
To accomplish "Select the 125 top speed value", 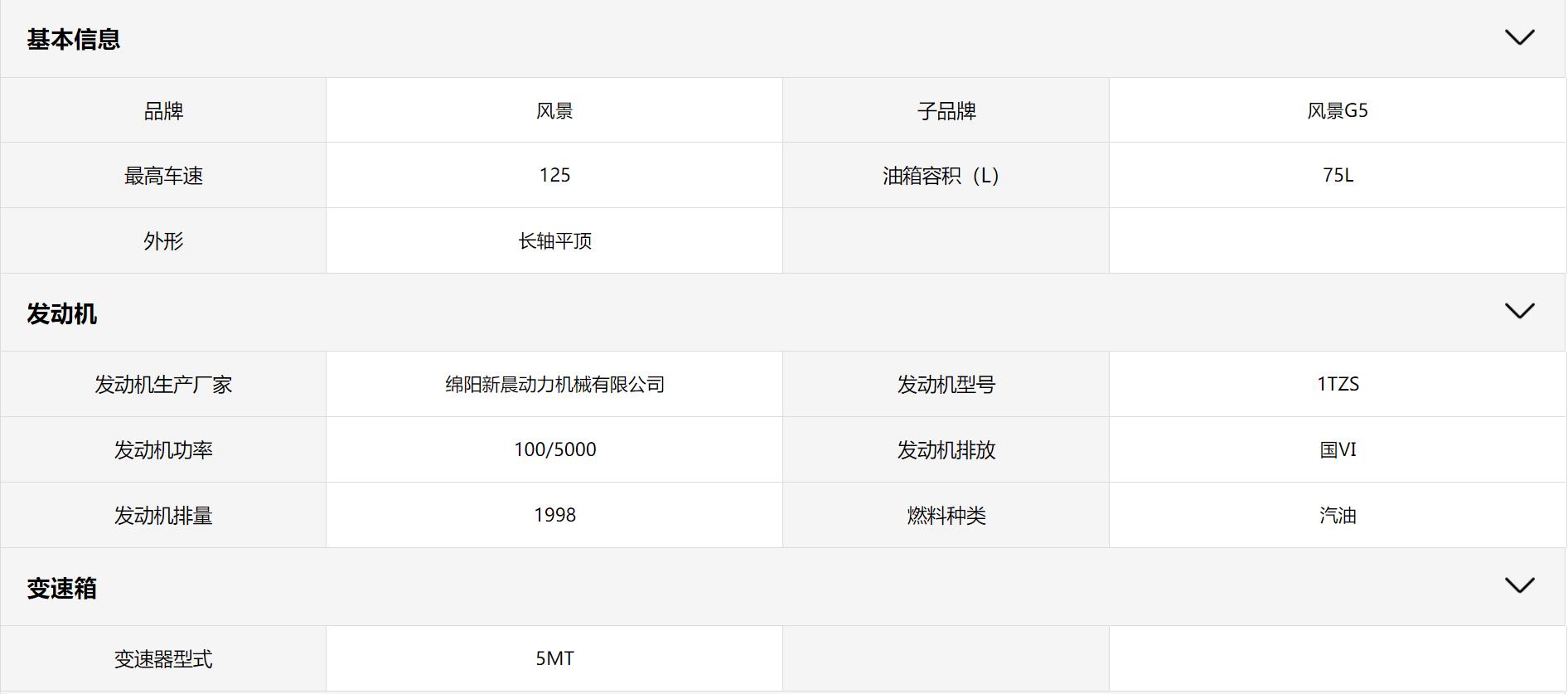I will click(554, 175).
